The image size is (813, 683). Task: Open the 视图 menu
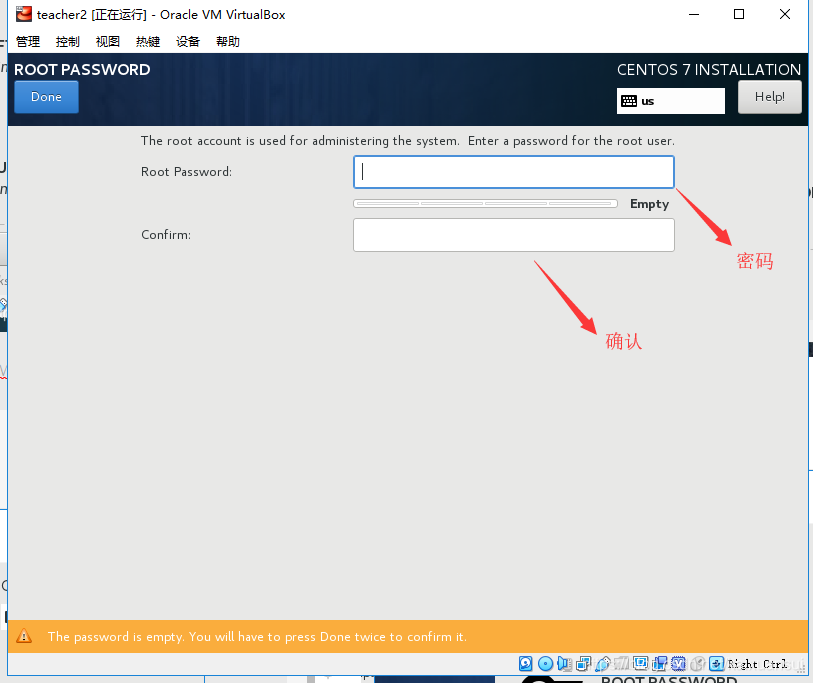[x=108, y=41]
